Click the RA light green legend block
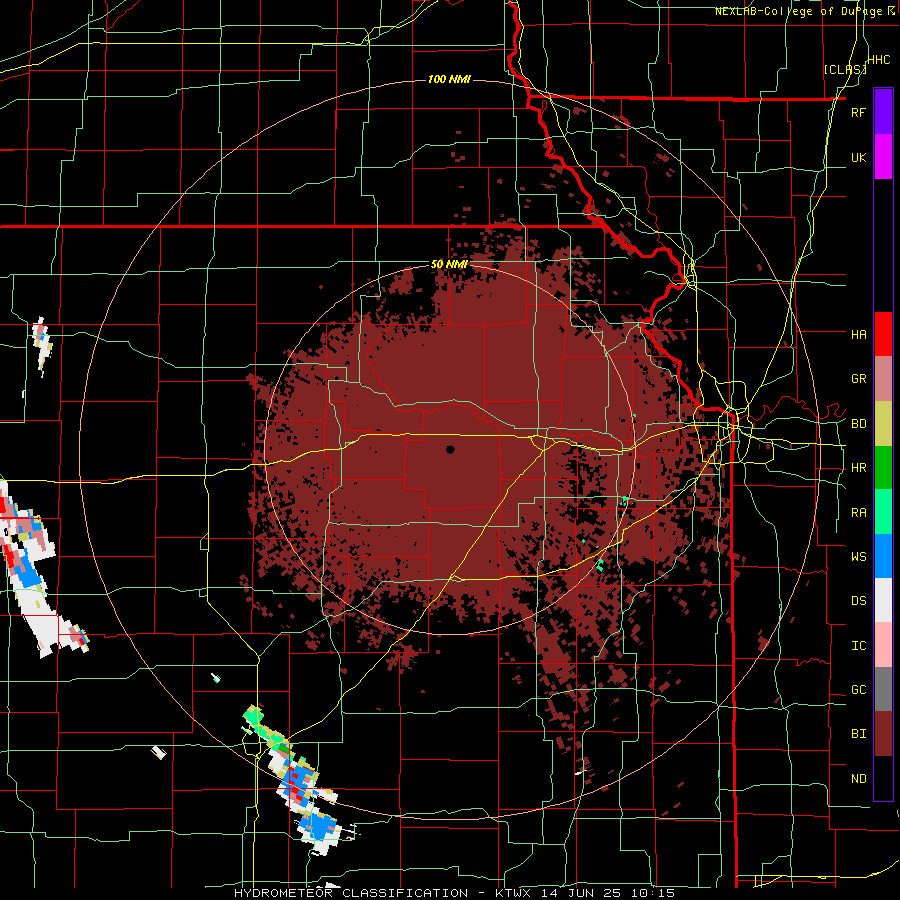The height and width of the screenshot is (900, 900). 883,512
